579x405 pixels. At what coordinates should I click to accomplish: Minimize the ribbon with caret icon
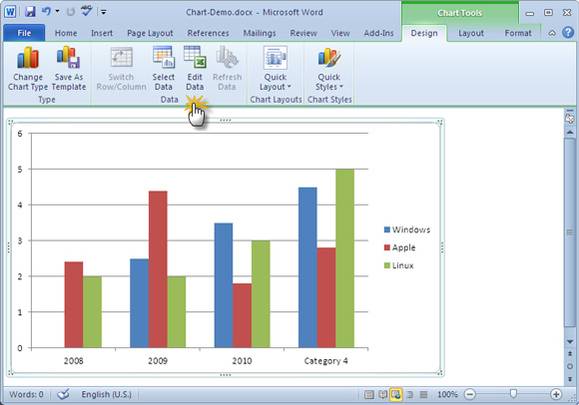click(552, 33)
